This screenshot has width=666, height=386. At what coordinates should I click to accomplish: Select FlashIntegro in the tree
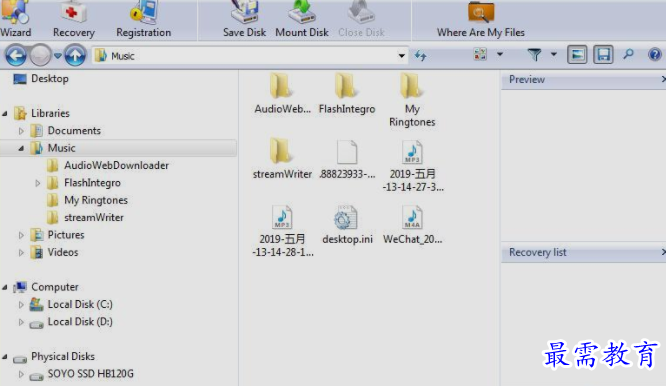[92, 183]
